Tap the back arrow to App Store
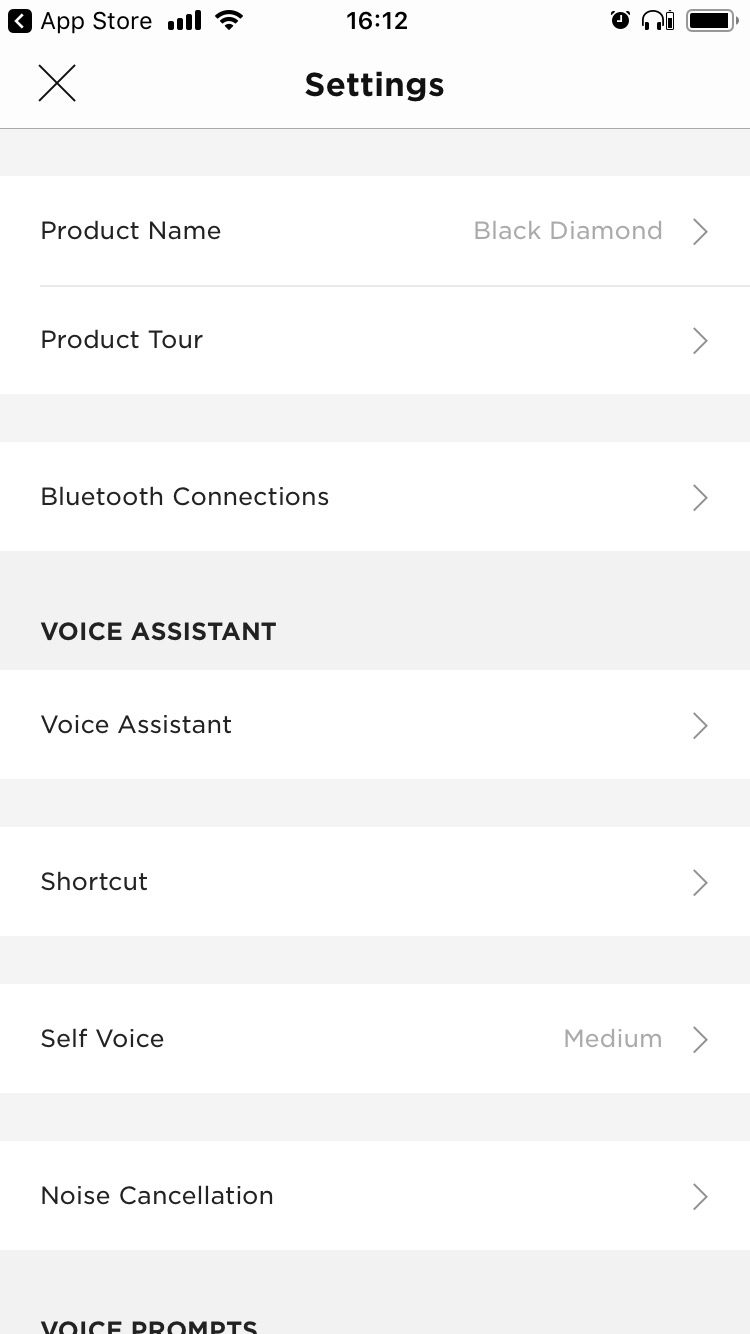 (19, 21)
